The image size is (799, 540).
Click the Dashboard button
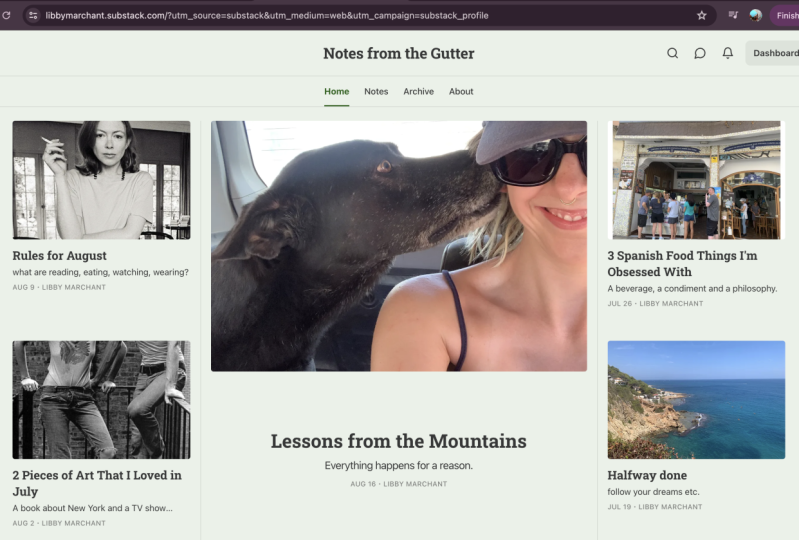(x=773, y=53)
